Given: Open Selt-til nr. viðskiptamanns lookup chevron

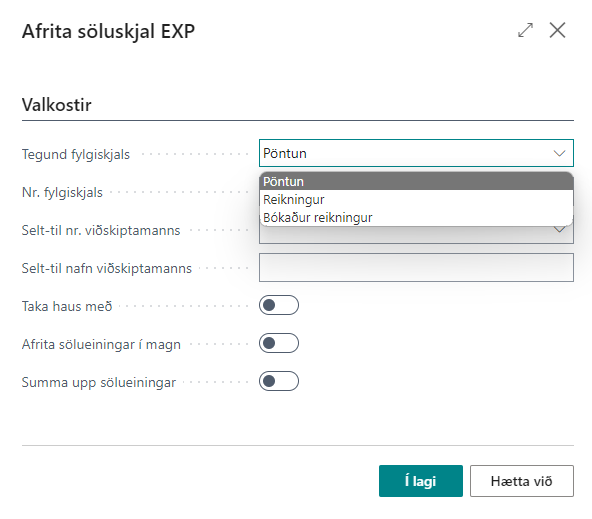Looking at the screenshot, I should (x=560, y=230).
